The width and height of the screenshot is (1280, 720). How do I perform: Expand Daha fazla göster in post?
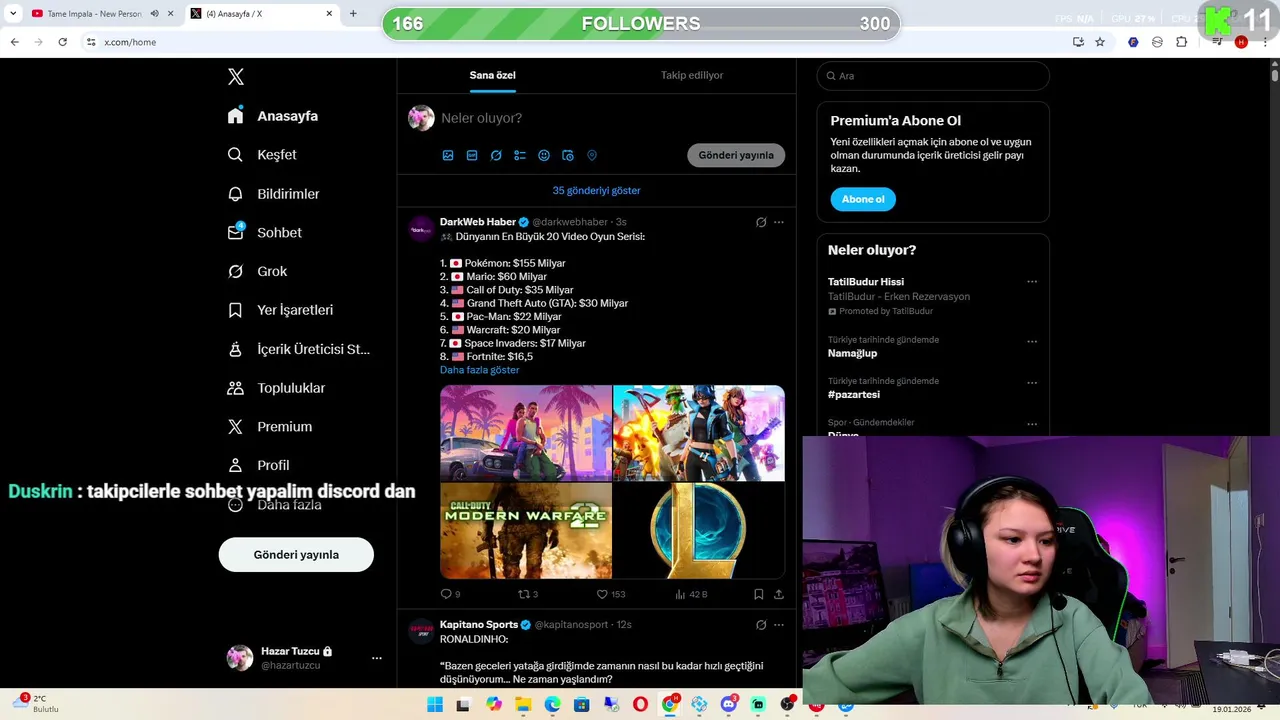[x=480, y=370]
